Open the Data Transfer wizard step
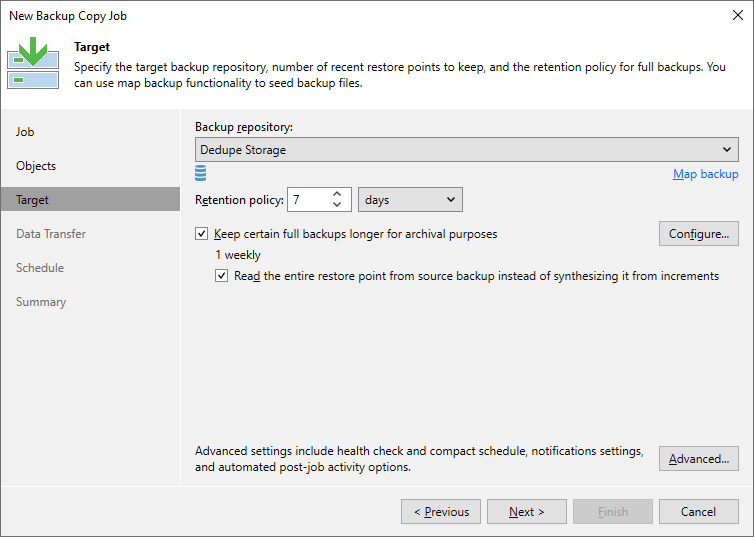 click(51, 234)
